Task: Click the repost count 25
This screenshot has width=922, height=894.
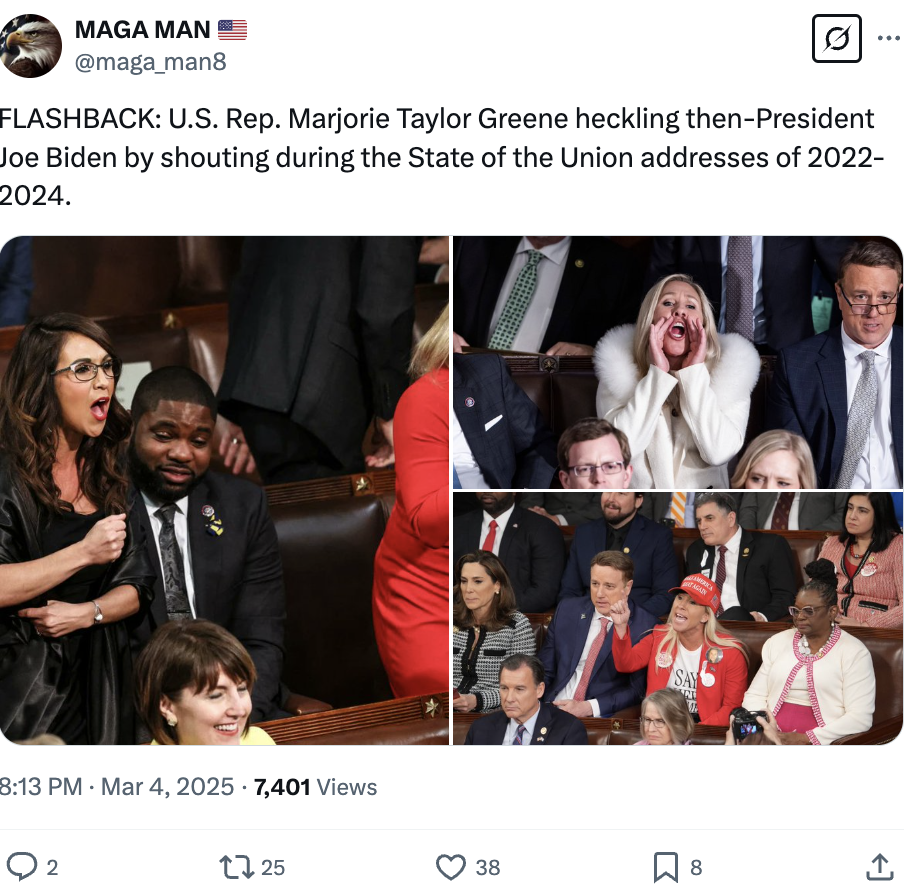Action: tap(273, 868)
